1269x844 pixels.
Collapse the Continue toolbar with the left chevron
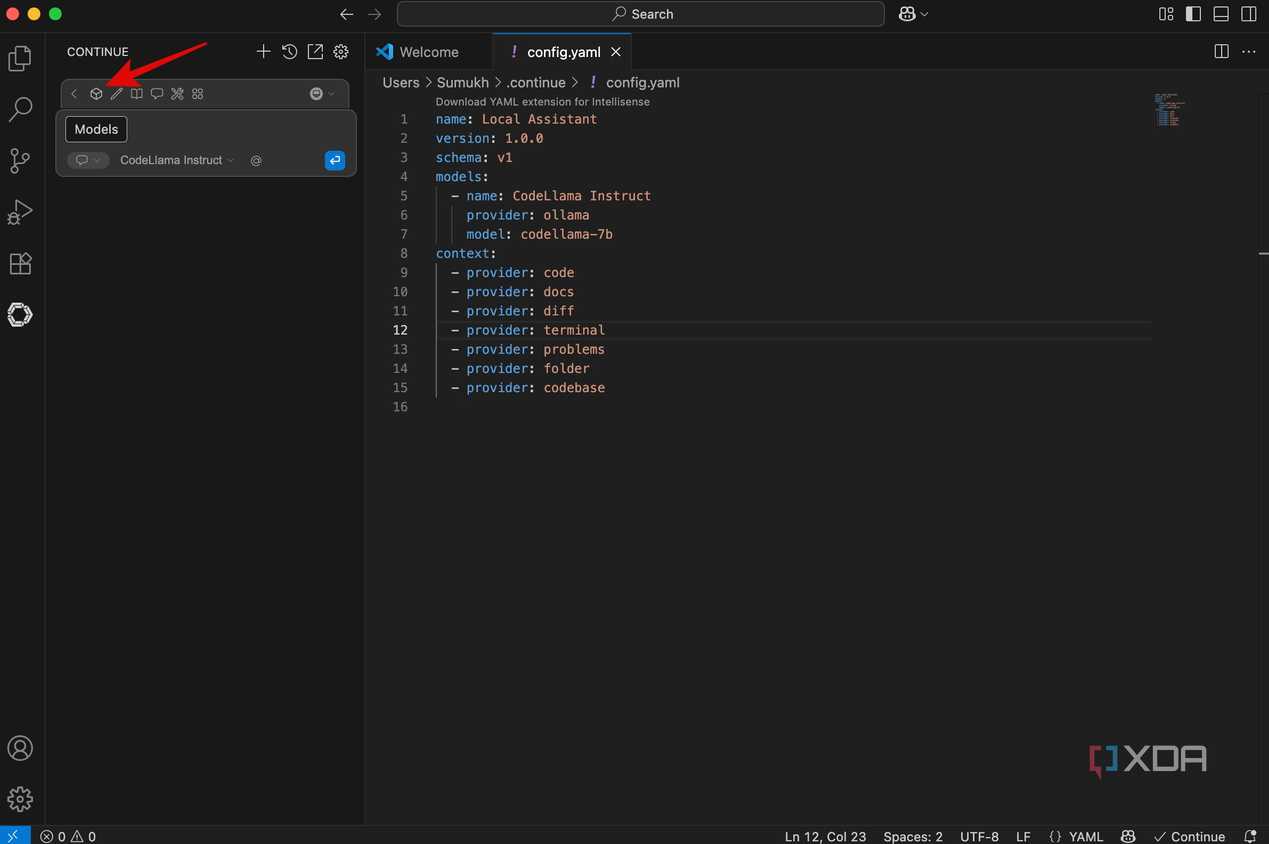point(74,94)
